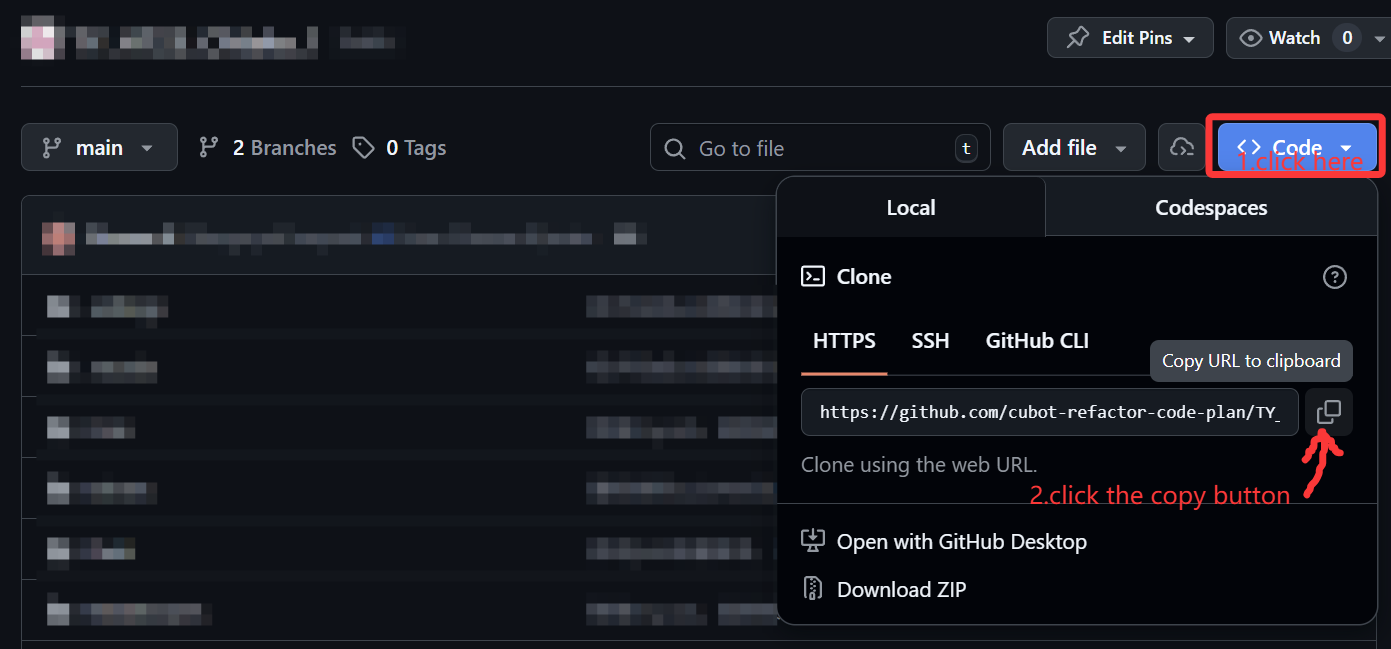1391x649 pixels.
Task: Select the SSH clone option tab
Action: [x=930, y=341]
